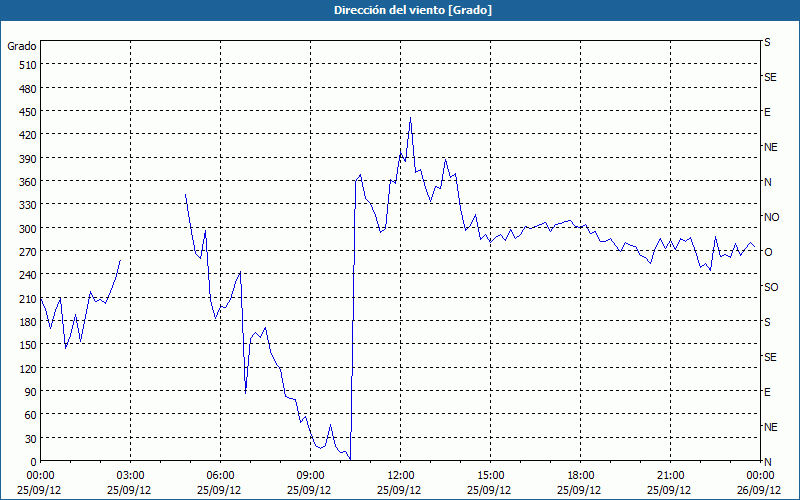
Task: Click the 360 degree axis label
Action: coord(28,182)
